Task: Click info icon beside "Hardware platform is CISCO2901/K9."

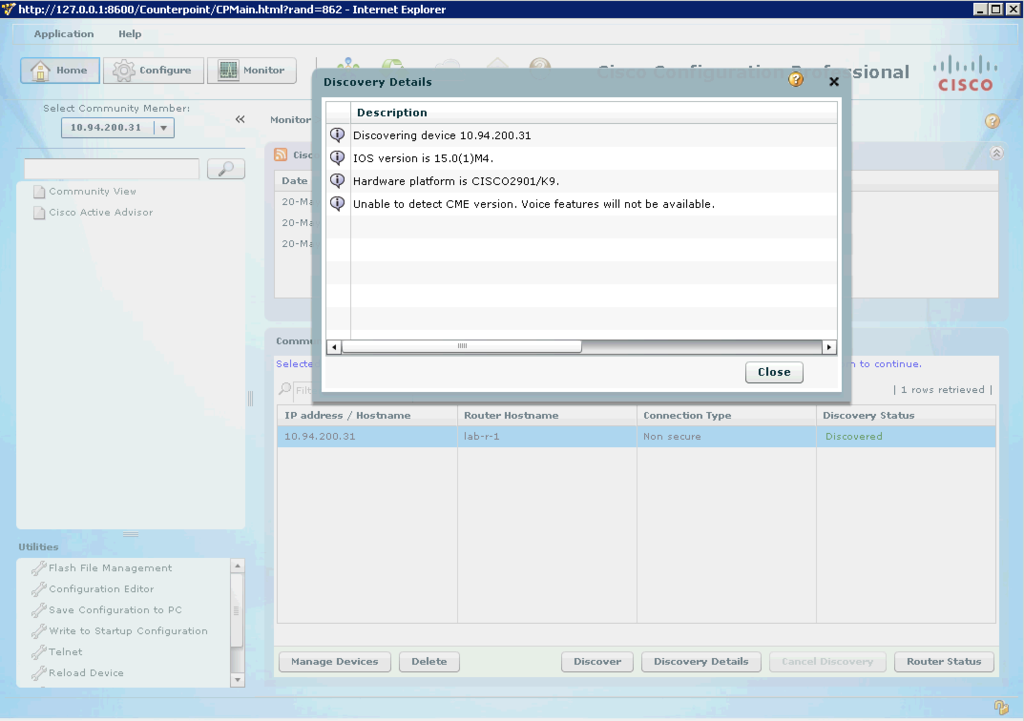Action: pyautogui.click(x=338, y=180)
